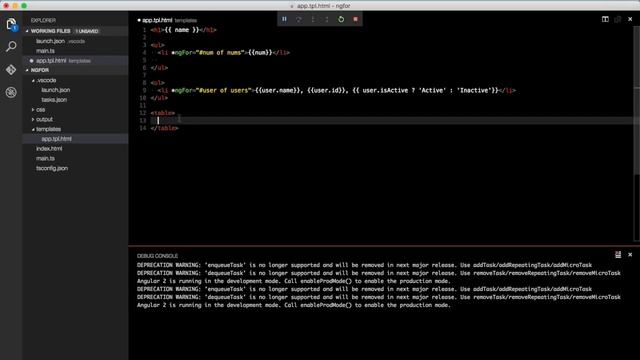Click line number 13 in the gutter
Screen dimensions: 640x360
click(x=142, y=120)
